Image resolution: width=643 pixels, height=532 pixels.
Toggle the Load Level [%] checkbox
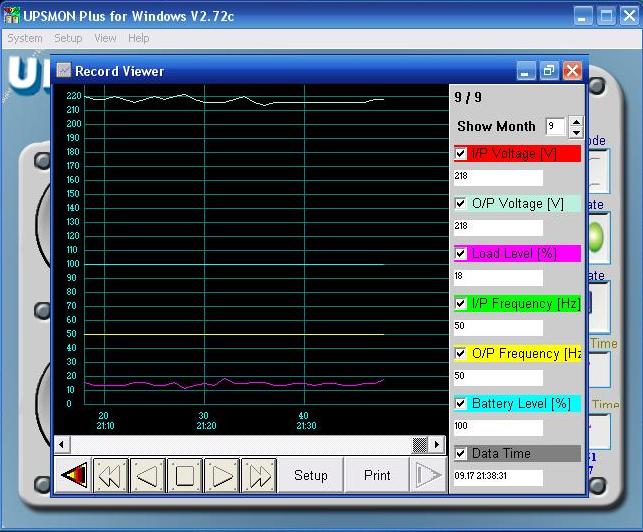461,254
